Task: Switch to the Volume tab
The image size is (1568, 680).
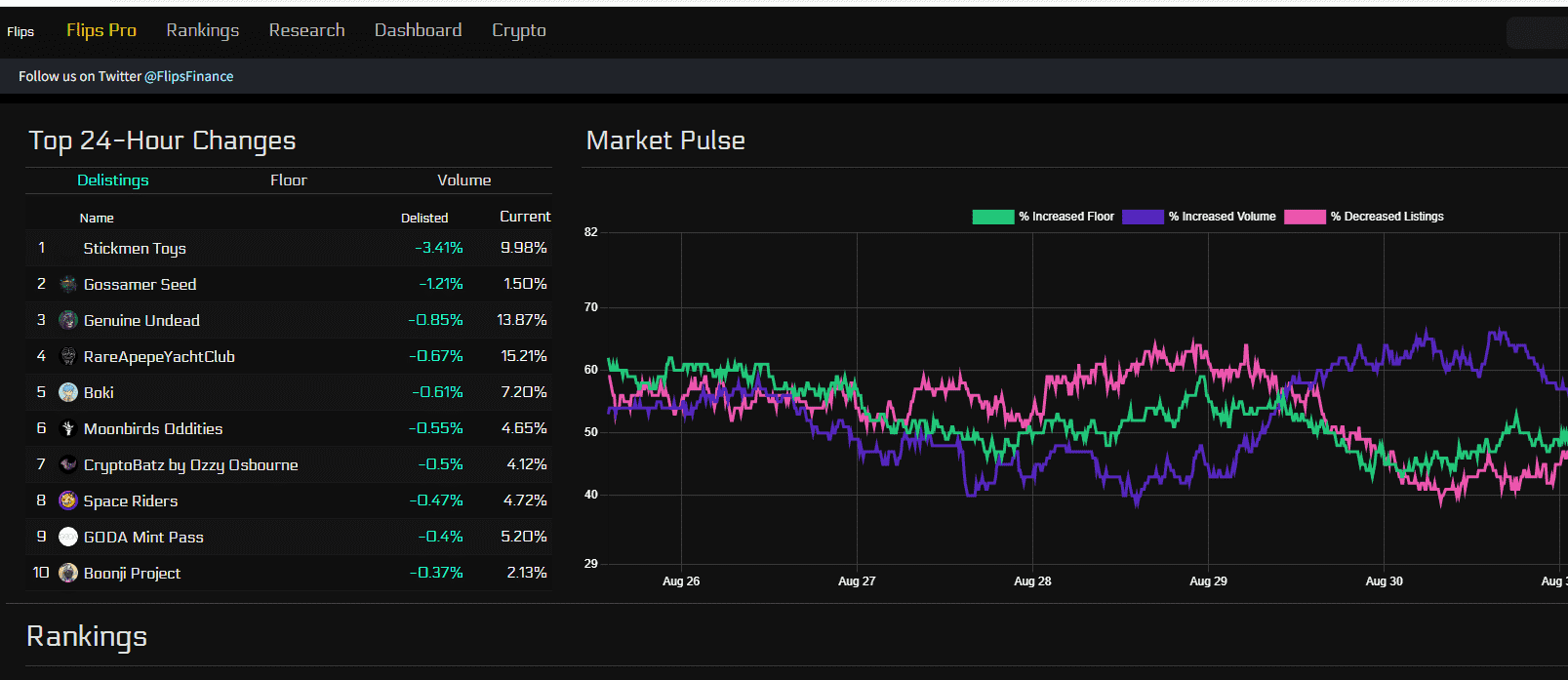Action: pos(463,180)
